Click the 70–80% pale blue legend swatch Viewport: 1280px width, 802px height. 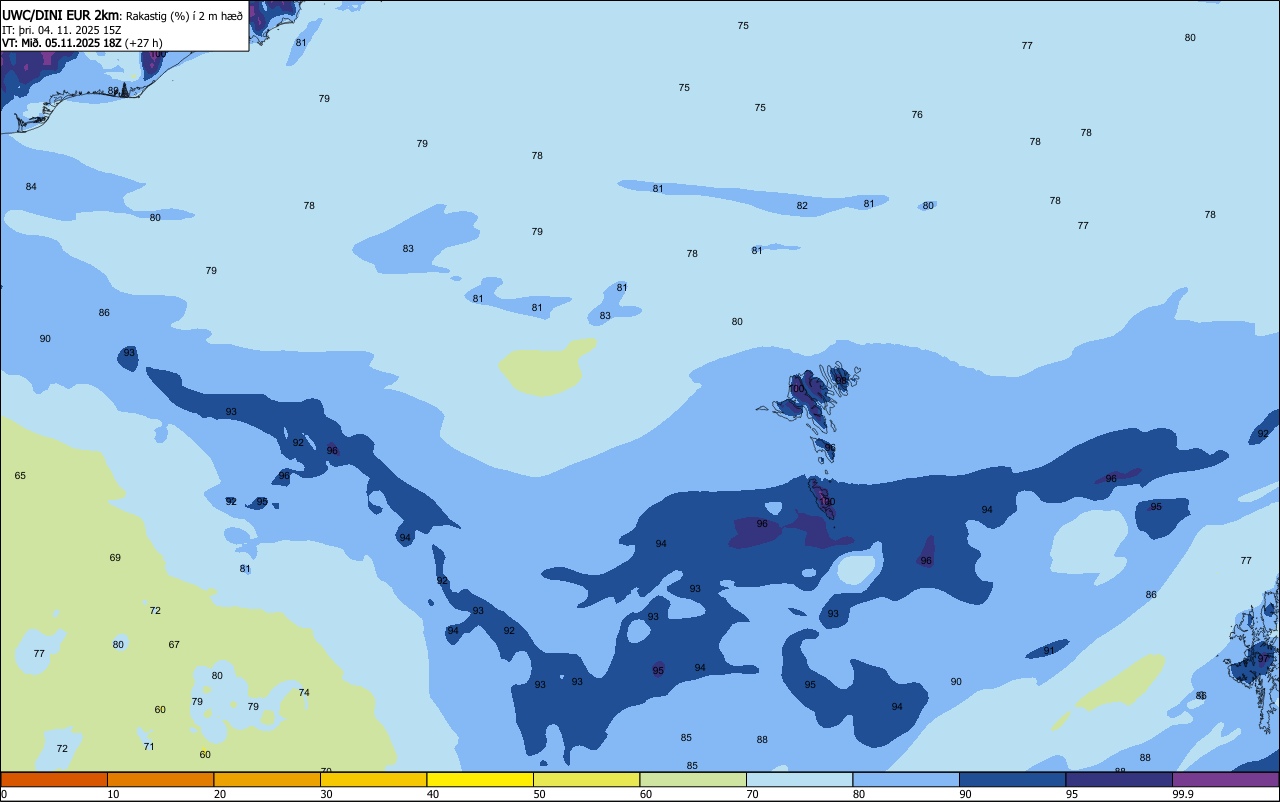(799, 779)
